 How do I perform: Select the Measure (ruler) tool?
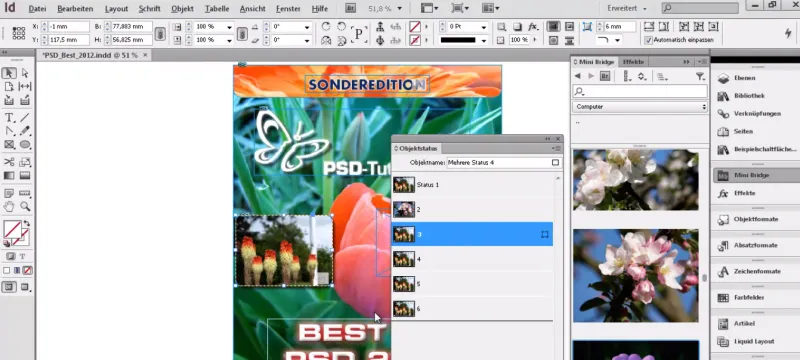click(25, 193)
